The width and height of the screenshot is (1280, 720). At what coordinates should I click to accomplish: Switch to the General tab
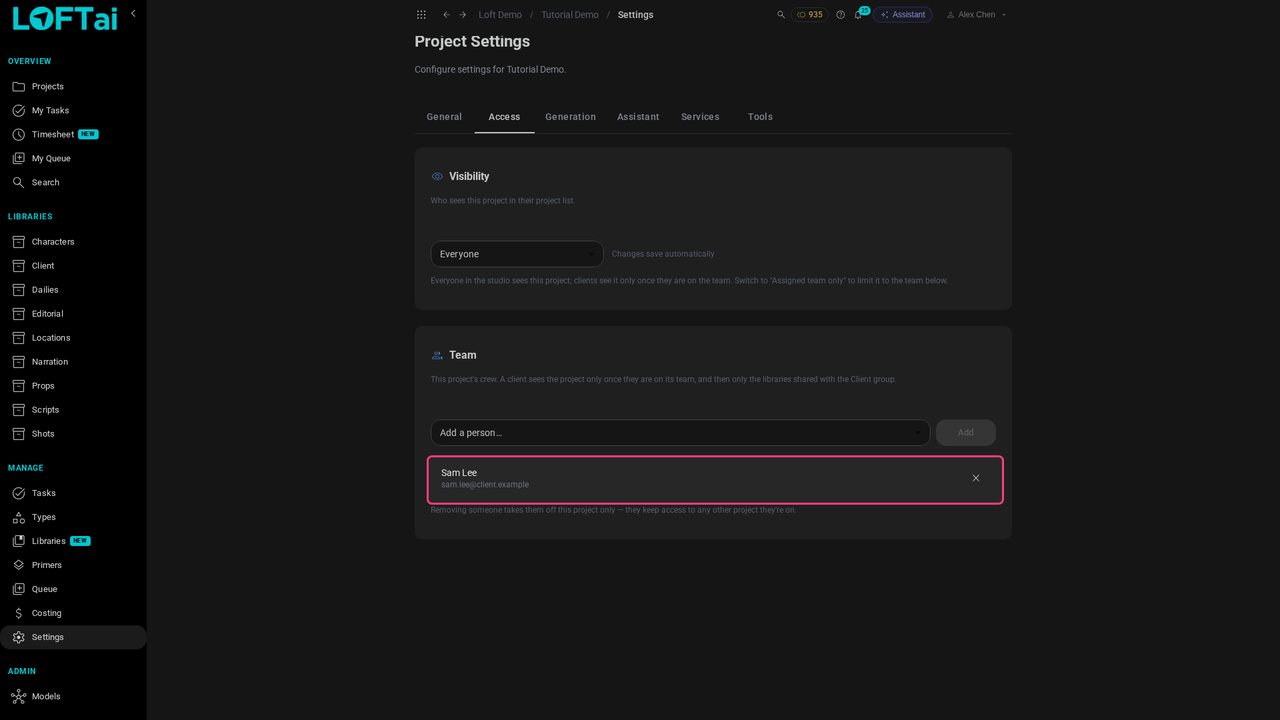444,117
